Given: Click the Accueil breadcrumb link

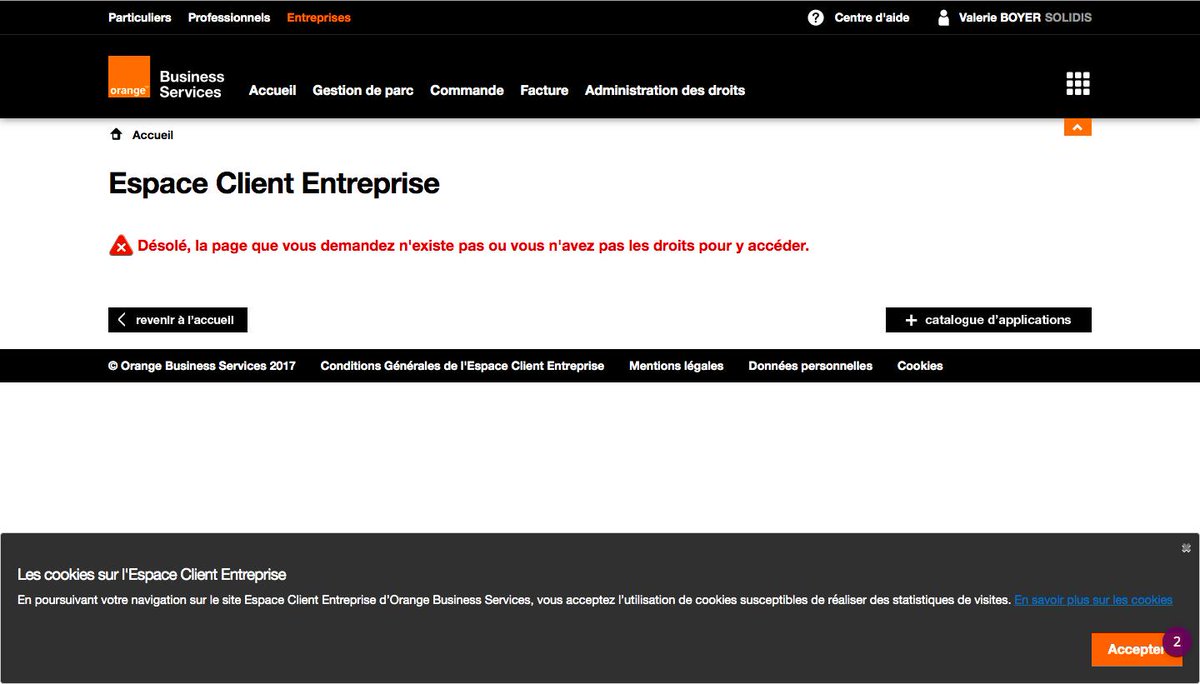Looking at the screenshot, I should click(x=153, y=135).
